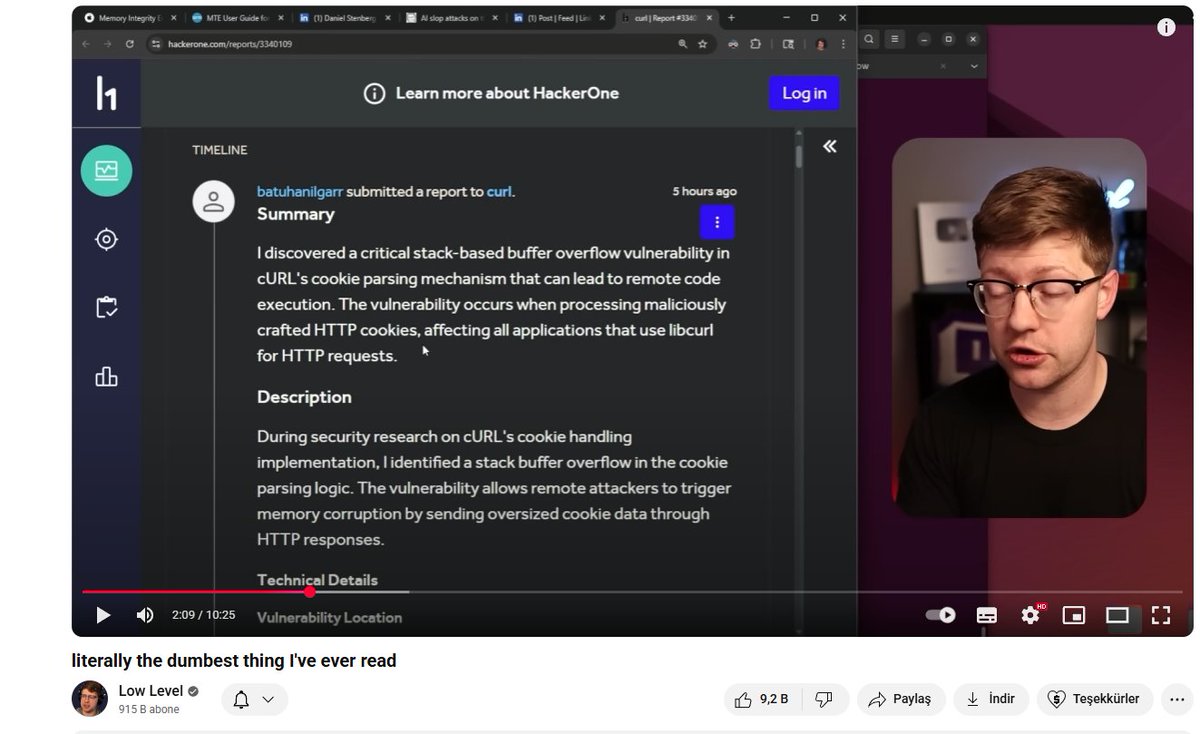Select Memory Integrity browser tab in video

(x=128, y=18)
